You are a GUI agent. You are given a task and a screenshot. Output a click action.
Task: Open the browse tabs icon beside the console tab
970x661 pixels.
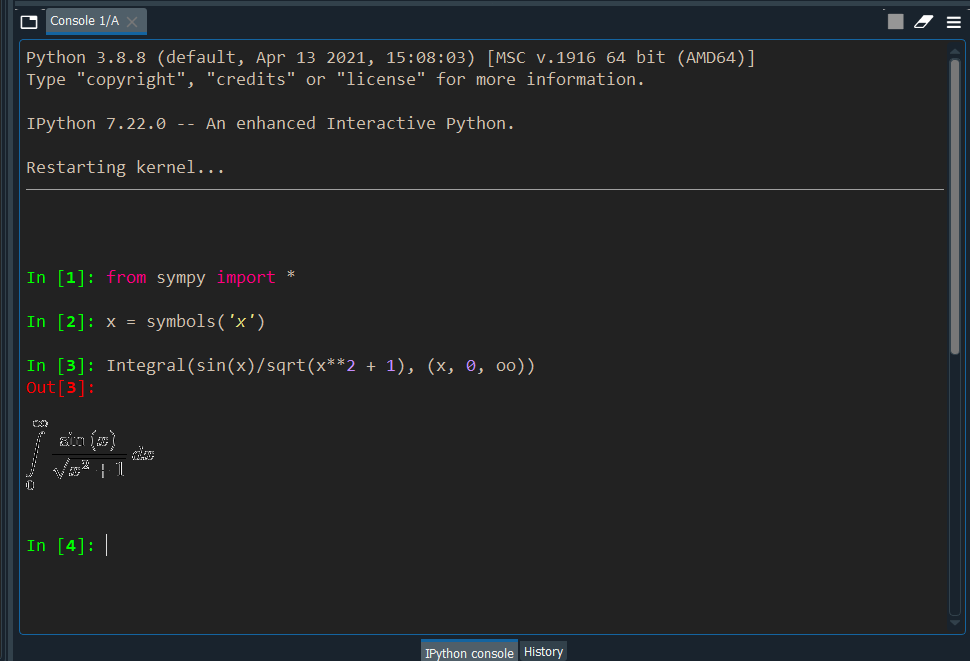point(27,20)
